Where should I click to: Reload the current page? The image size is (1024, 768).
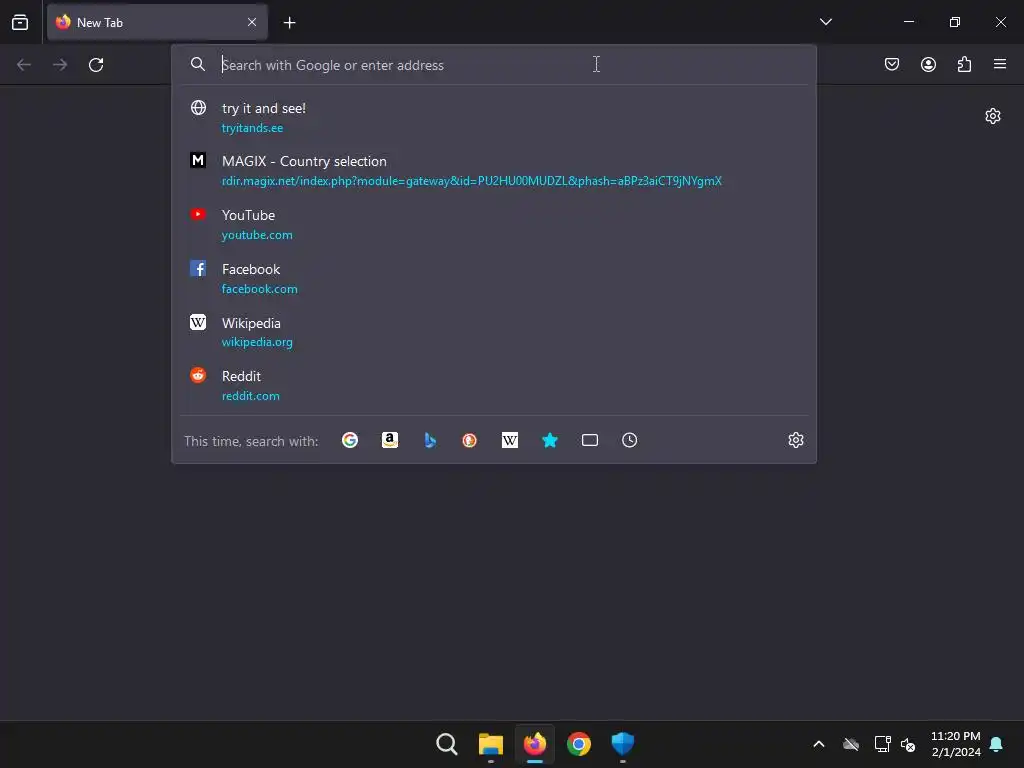click(x=96, y=65)
